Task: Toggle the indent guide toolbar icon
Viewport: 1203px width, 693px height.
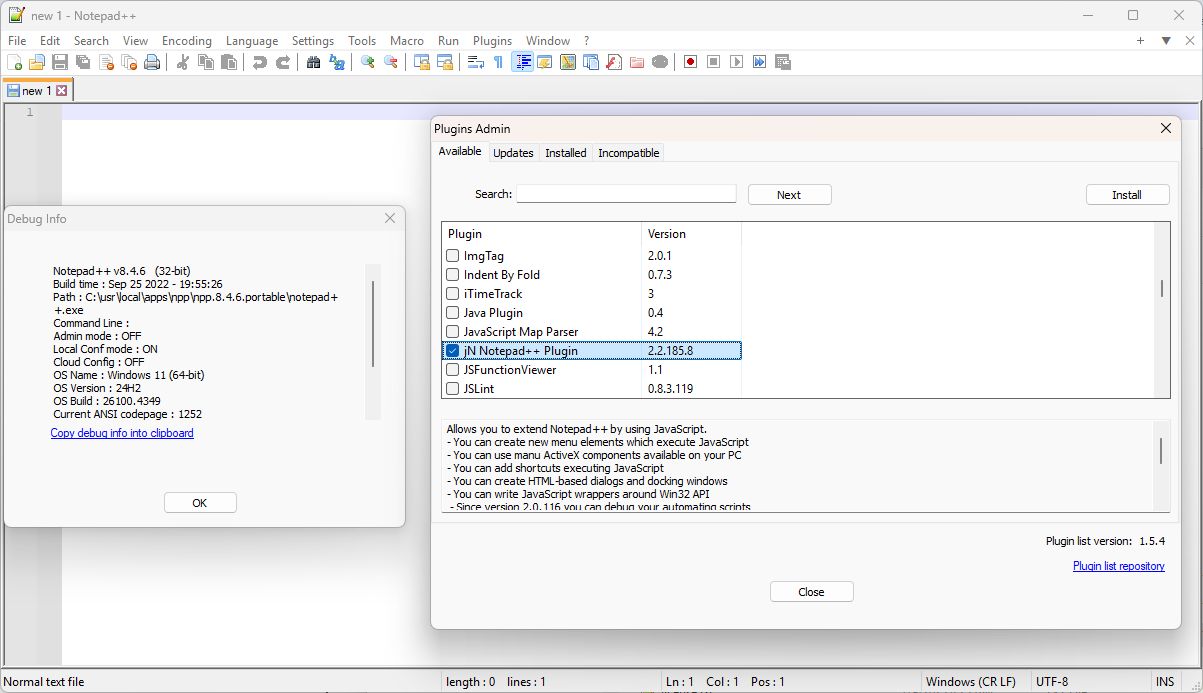Action: (x=522, y=62)
